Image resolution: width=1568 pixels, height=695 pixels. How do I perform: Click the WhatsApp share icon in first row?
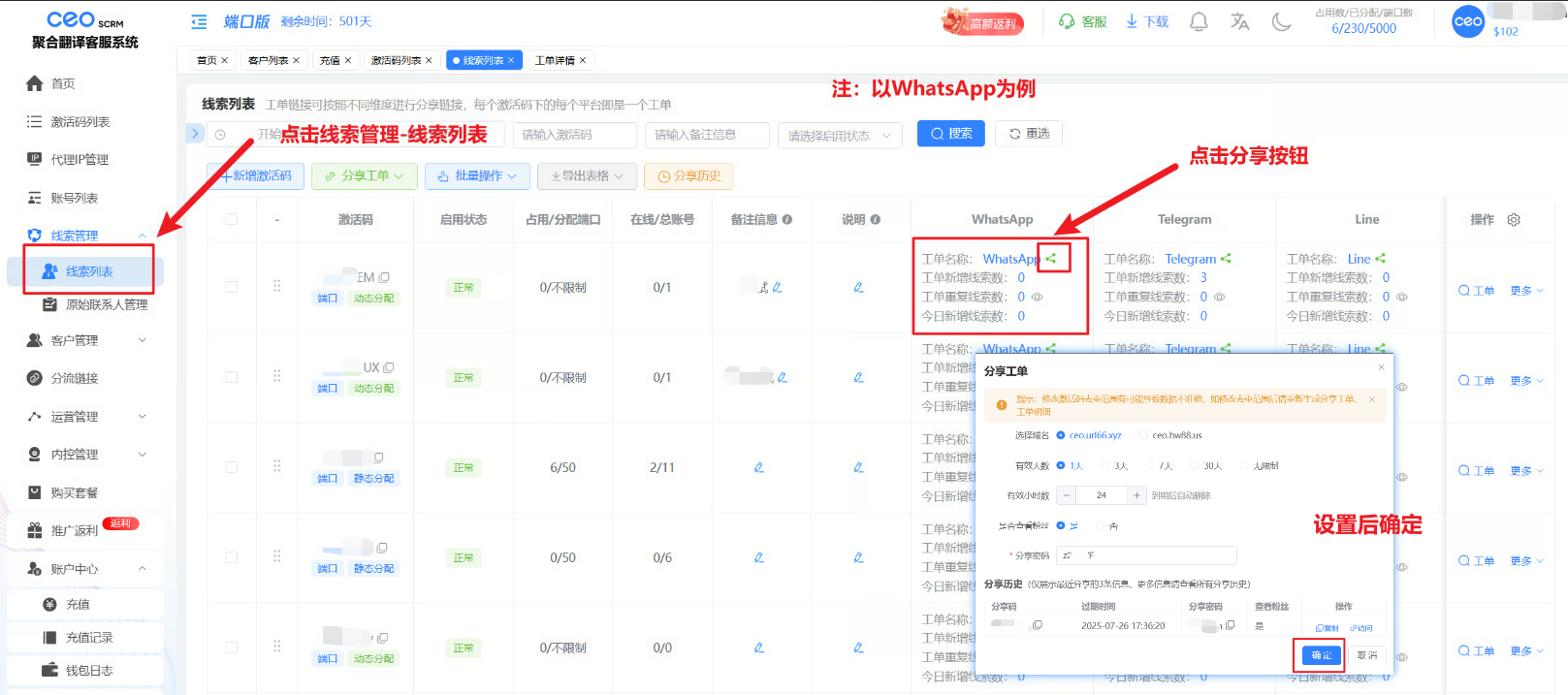pyautogui.click(x=1050, y=258)
